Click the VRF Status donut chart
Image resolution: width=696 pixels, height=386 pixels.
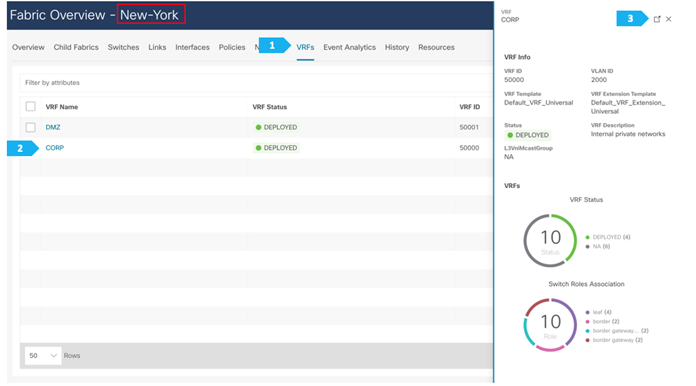[x=550, y=241]
